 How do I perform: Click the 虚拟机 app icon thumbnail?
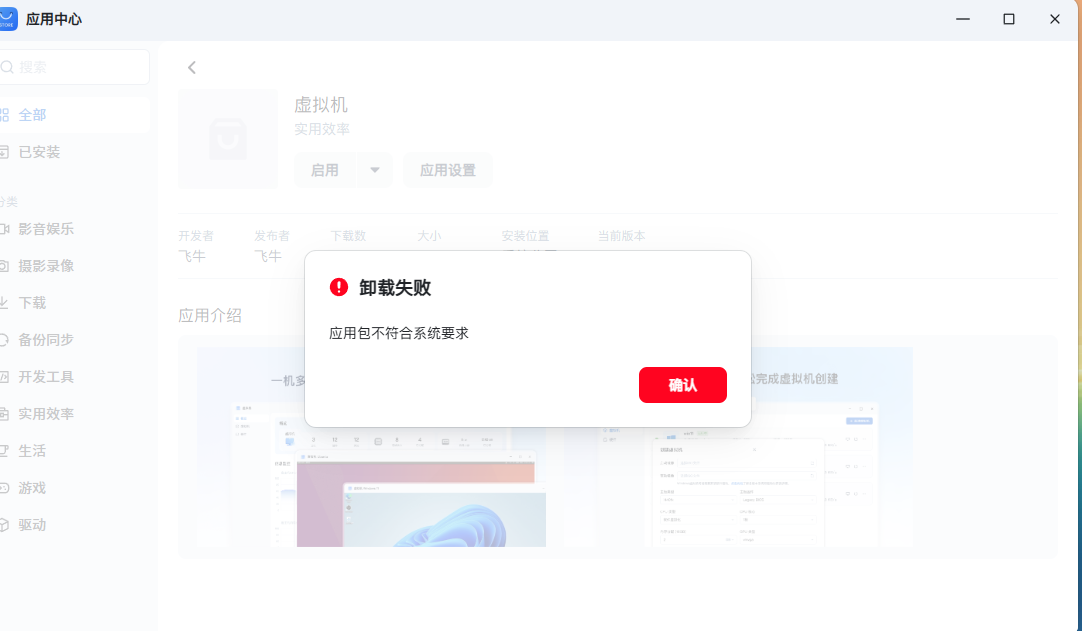(228, 139)
